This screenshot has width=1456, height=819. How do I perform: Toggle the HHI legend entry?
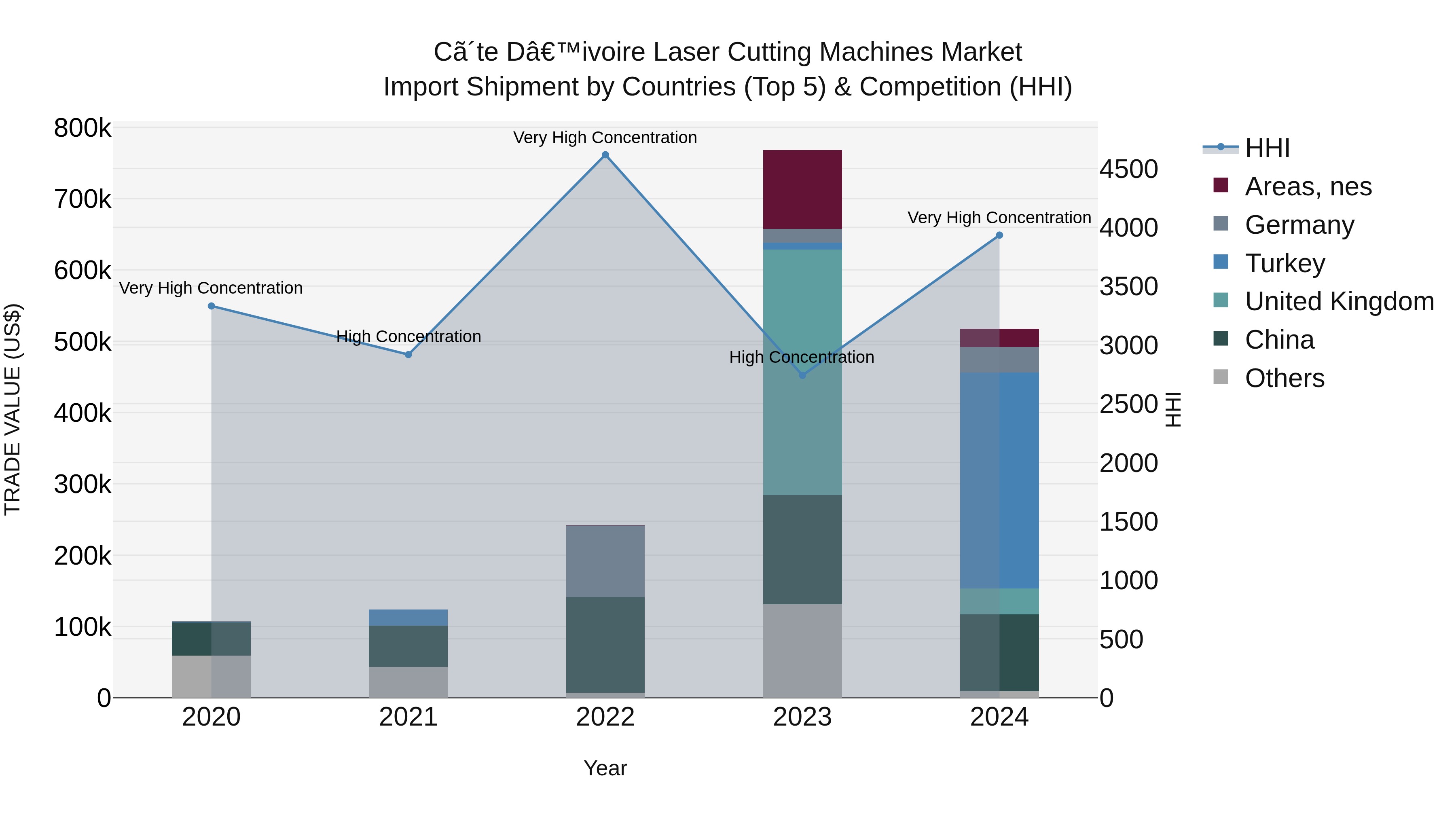1247,148
